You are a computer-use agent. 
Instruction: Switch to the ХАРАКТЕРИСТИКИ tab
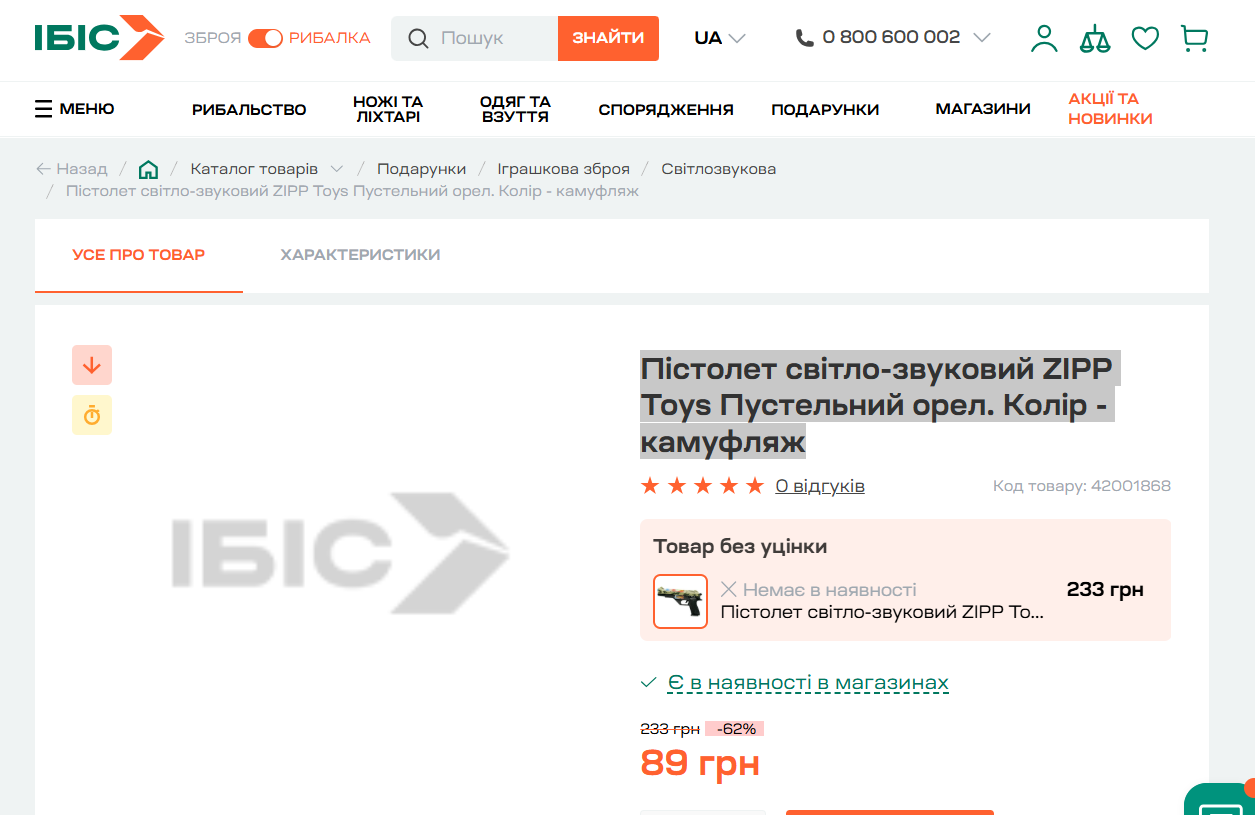[x=360, y=255]
